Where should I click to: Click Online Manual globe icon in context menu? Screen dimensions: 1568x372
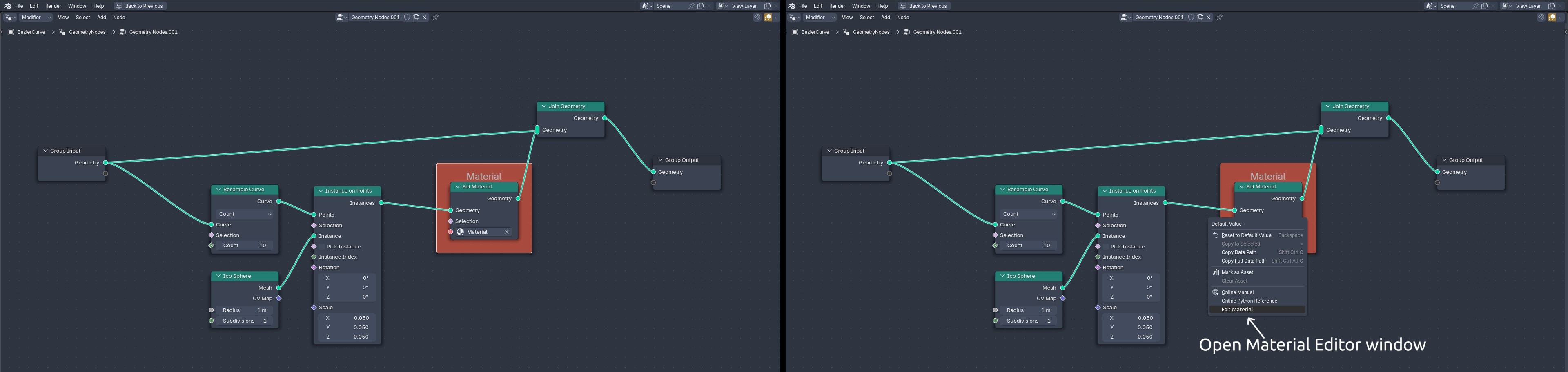coord(1216,292)
